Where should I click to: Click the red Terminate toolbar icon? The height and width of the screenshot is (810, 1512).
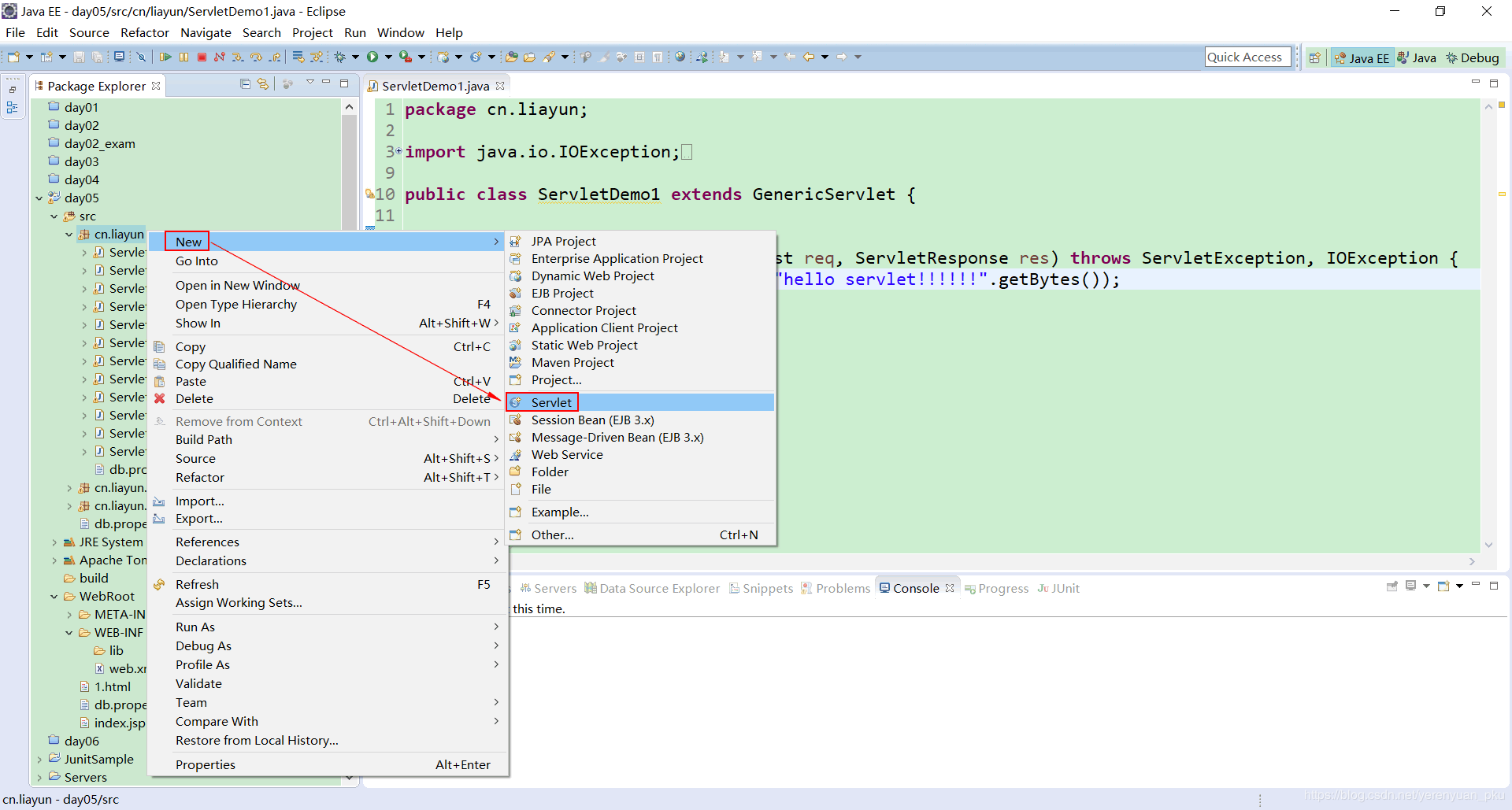click(x=202, y=57)
